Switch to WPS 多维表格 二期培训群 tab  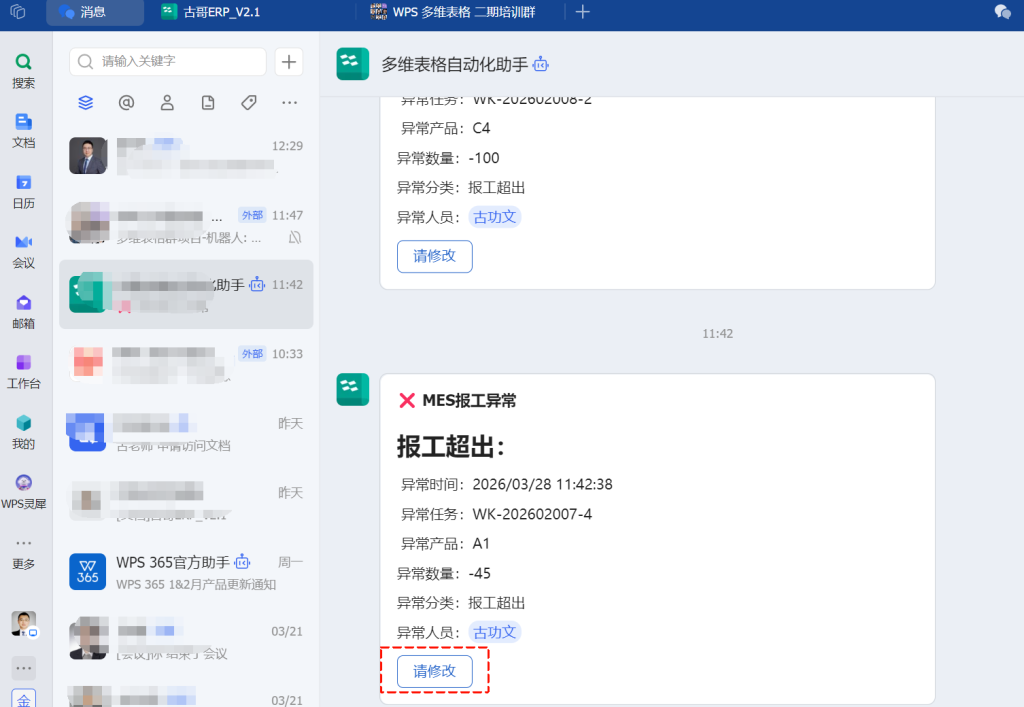click(453, 12)
